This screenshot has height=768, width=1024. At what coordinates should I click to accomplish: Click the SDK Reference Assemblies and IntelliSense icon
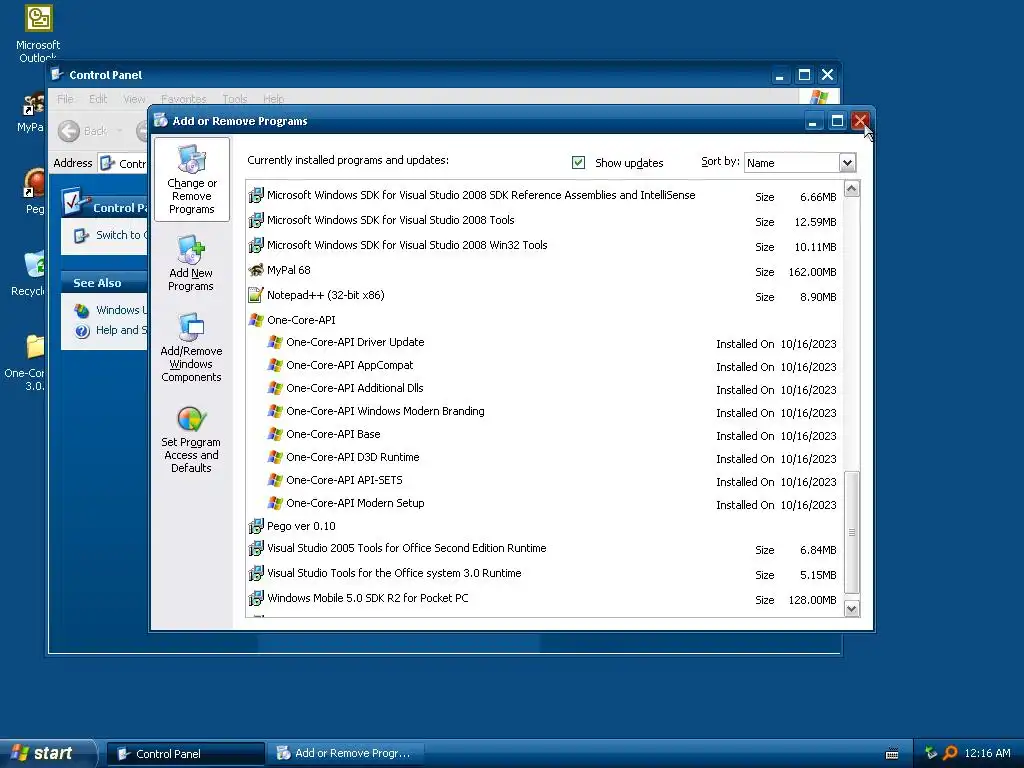[256, 195]
